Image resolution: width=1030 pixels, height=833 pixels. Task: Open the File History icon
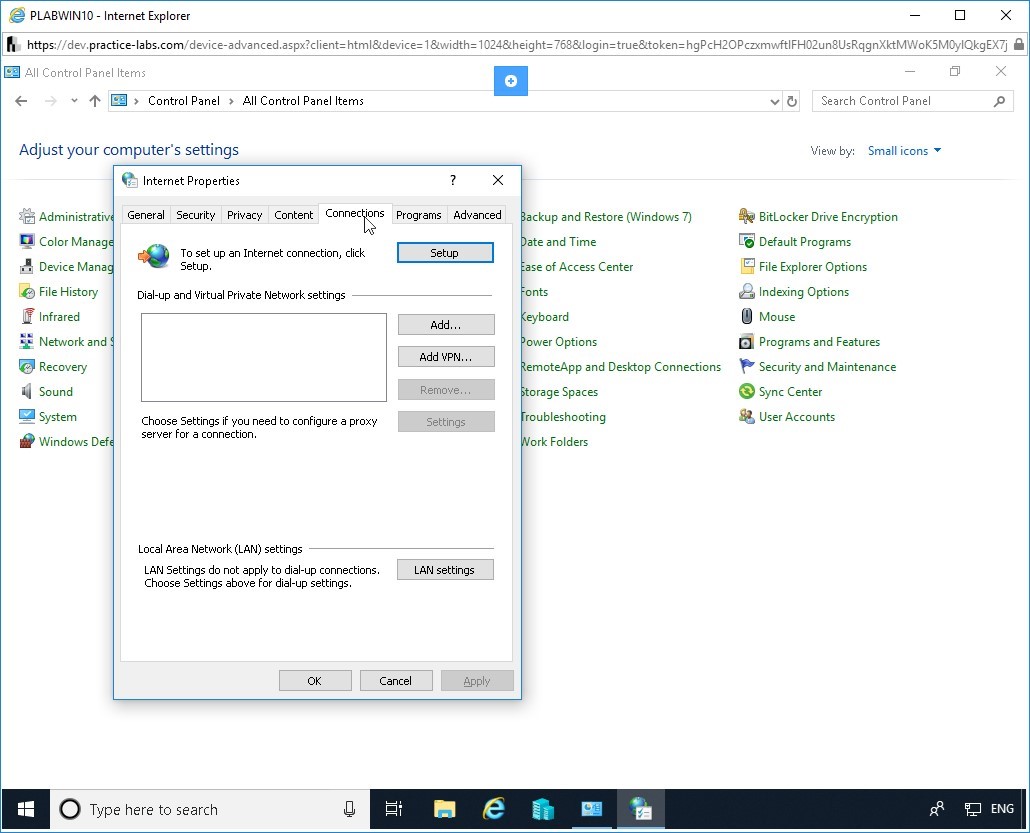pyautogui.click(x=27, y=291)
